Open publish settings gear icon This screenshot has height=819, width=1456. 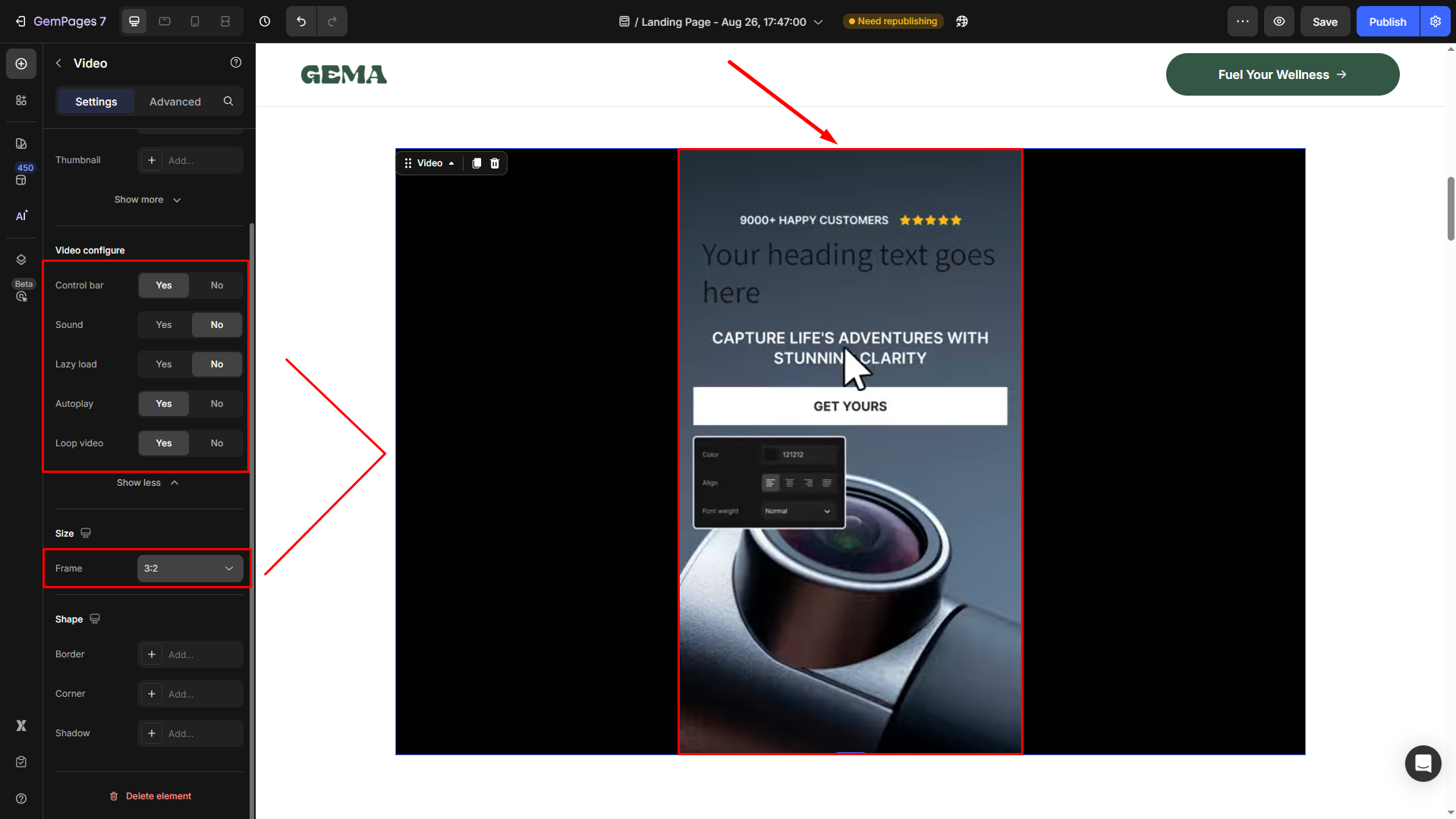click(x=1436, y=21)
